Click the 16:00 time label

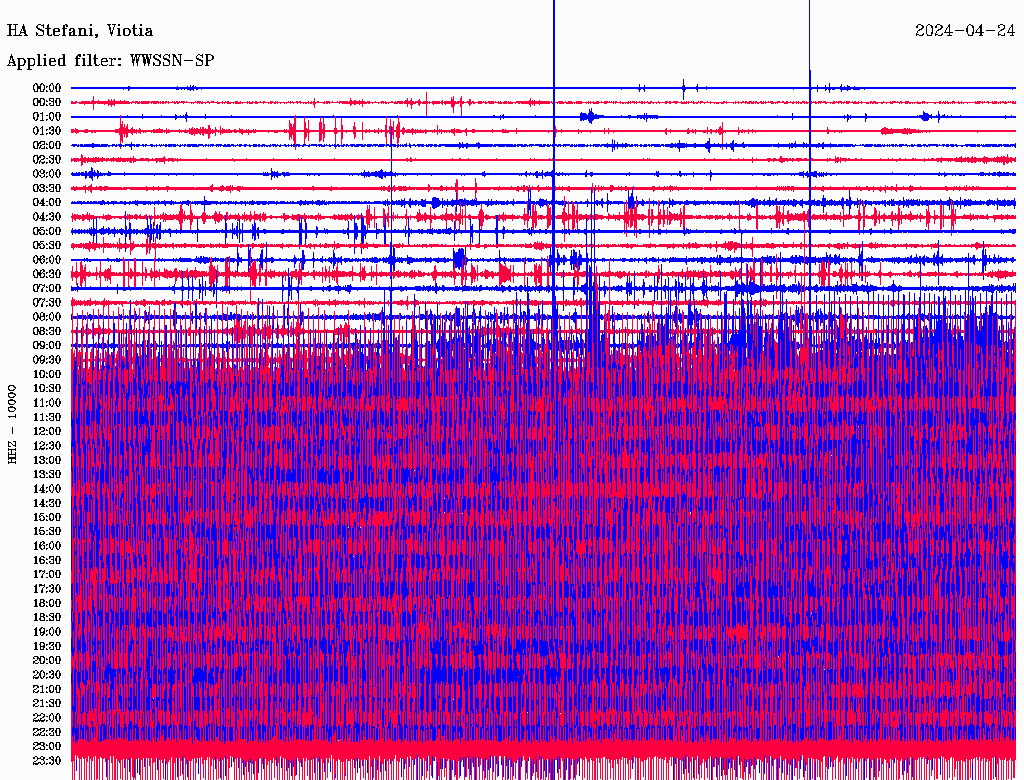[47, 545]
